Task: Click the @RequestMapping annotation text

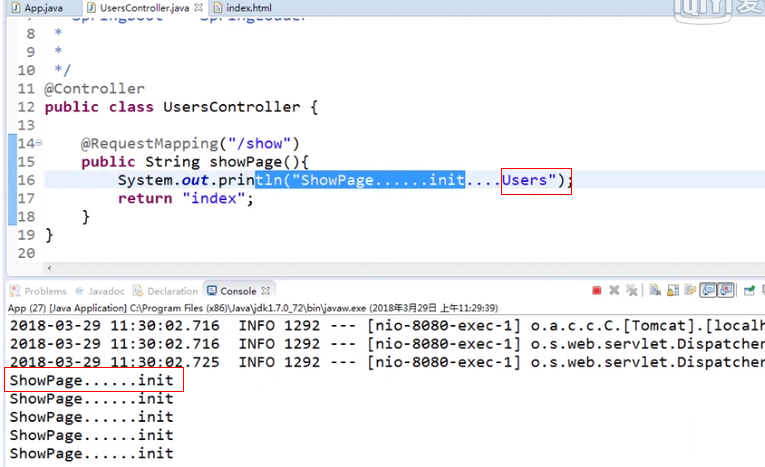Action: (149, 143)
